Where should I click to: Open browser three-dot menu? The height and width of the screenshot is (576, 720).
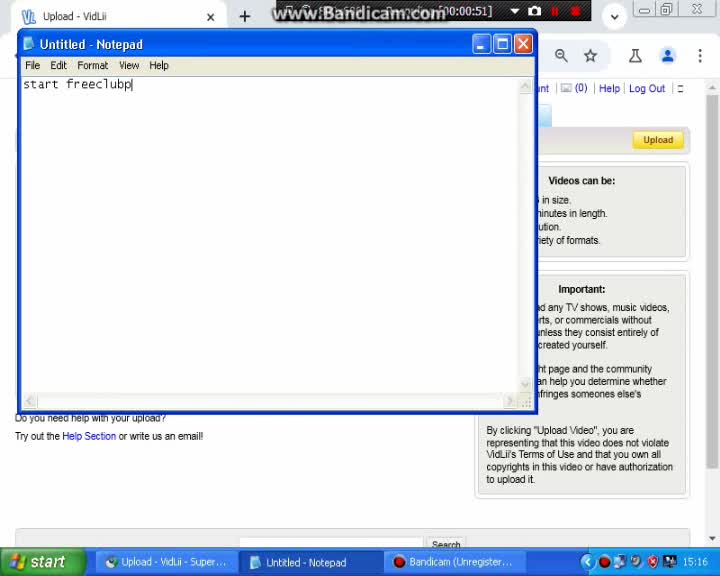click(700, 56)
